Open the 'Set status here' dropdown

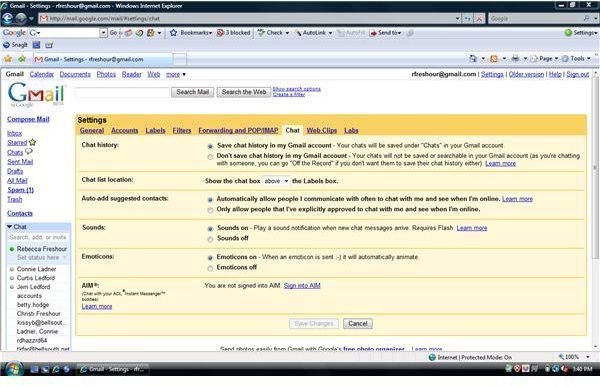tap(41, 257)
